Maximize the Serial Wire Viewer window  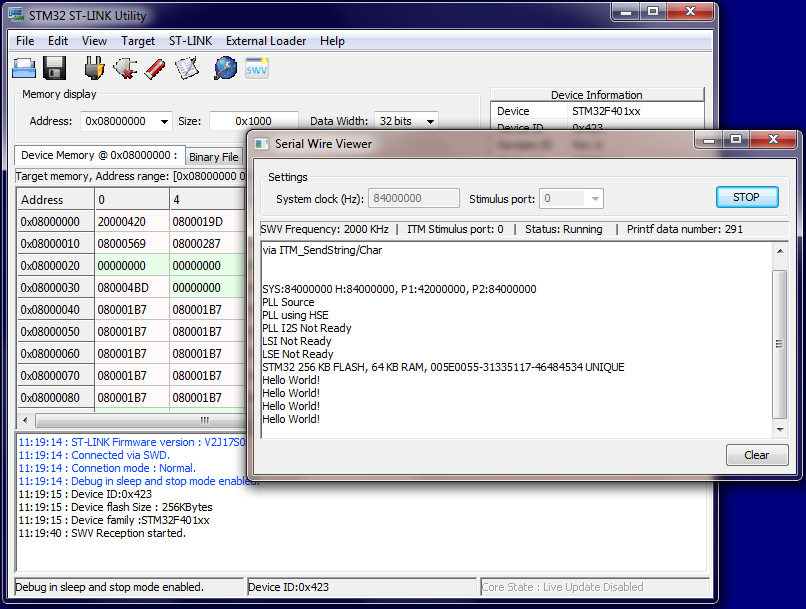[736, 140]
